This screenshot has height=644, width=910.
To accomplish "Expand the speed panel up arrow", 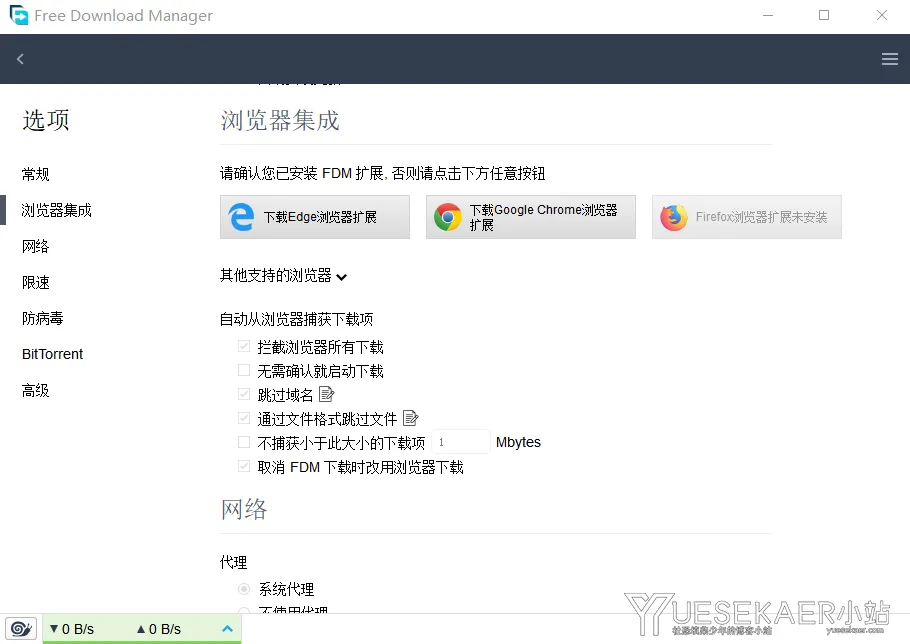I will pos(228,629).
